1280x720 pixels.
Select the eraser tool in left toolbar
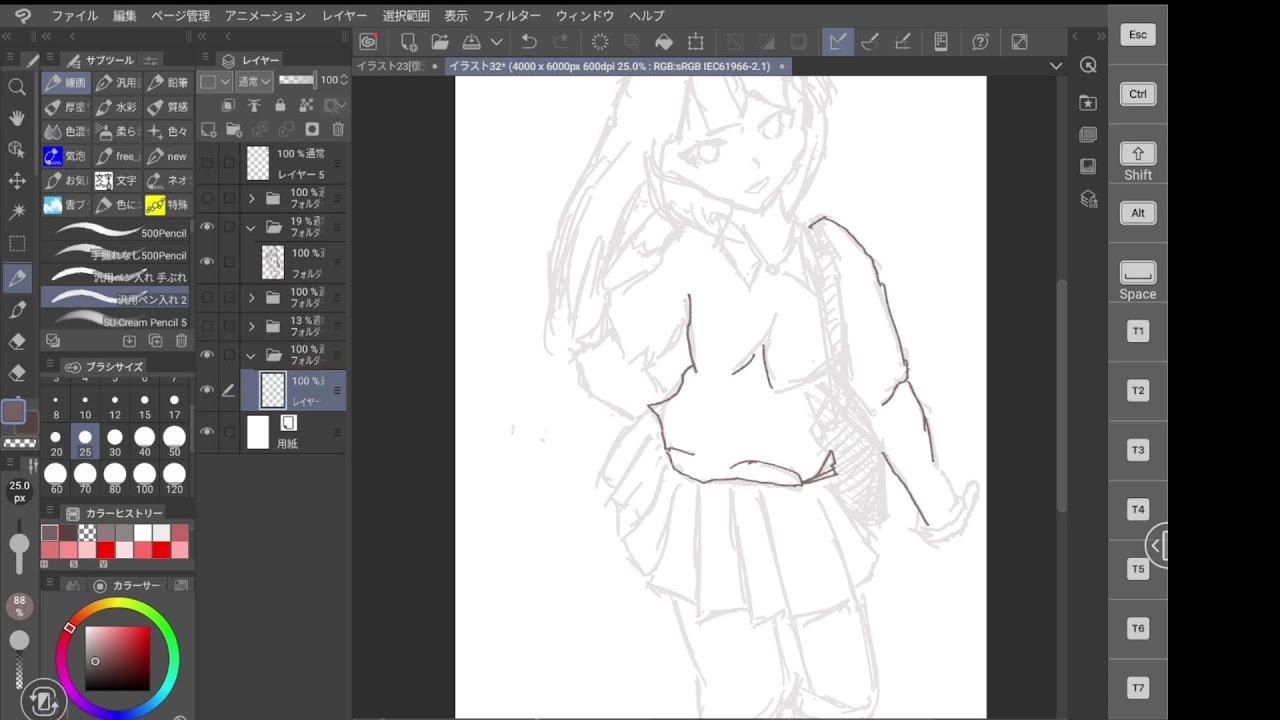[17, 341]
